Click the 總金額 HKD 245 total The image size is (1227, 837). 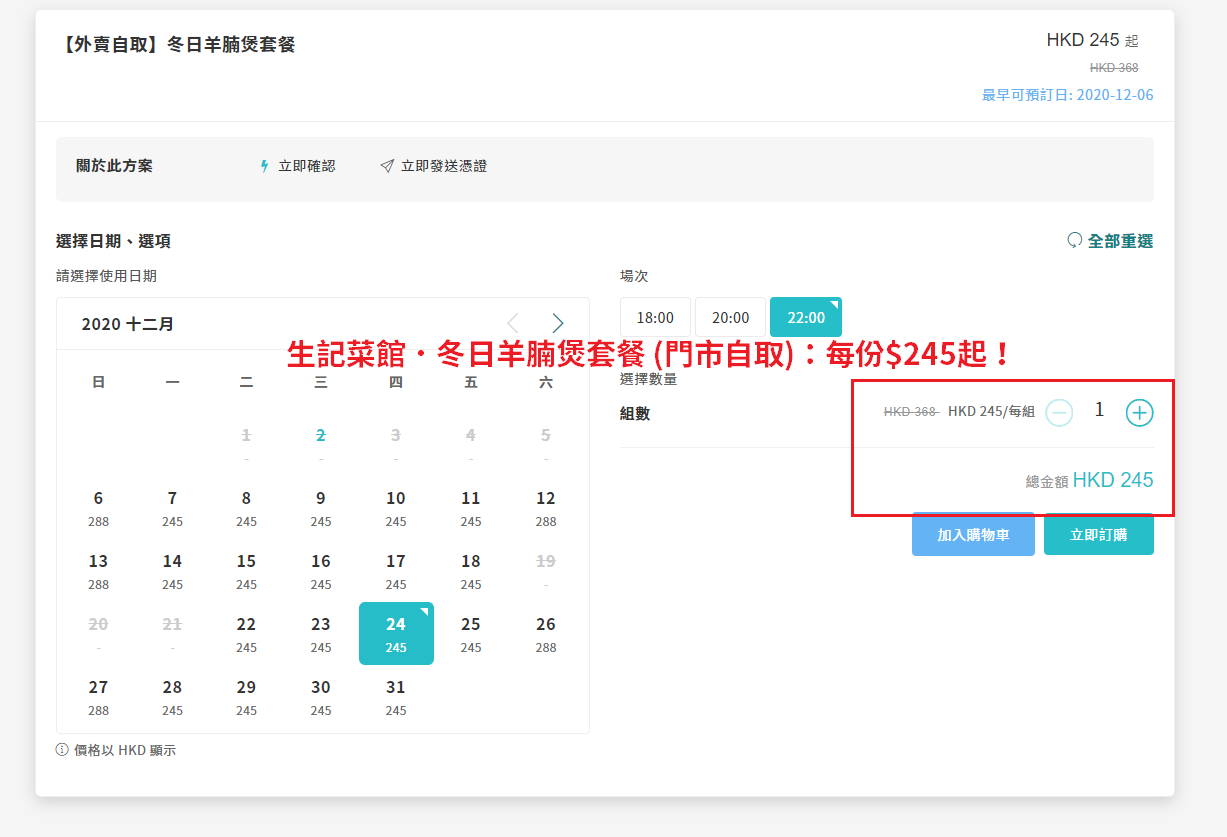(1090, 480)
